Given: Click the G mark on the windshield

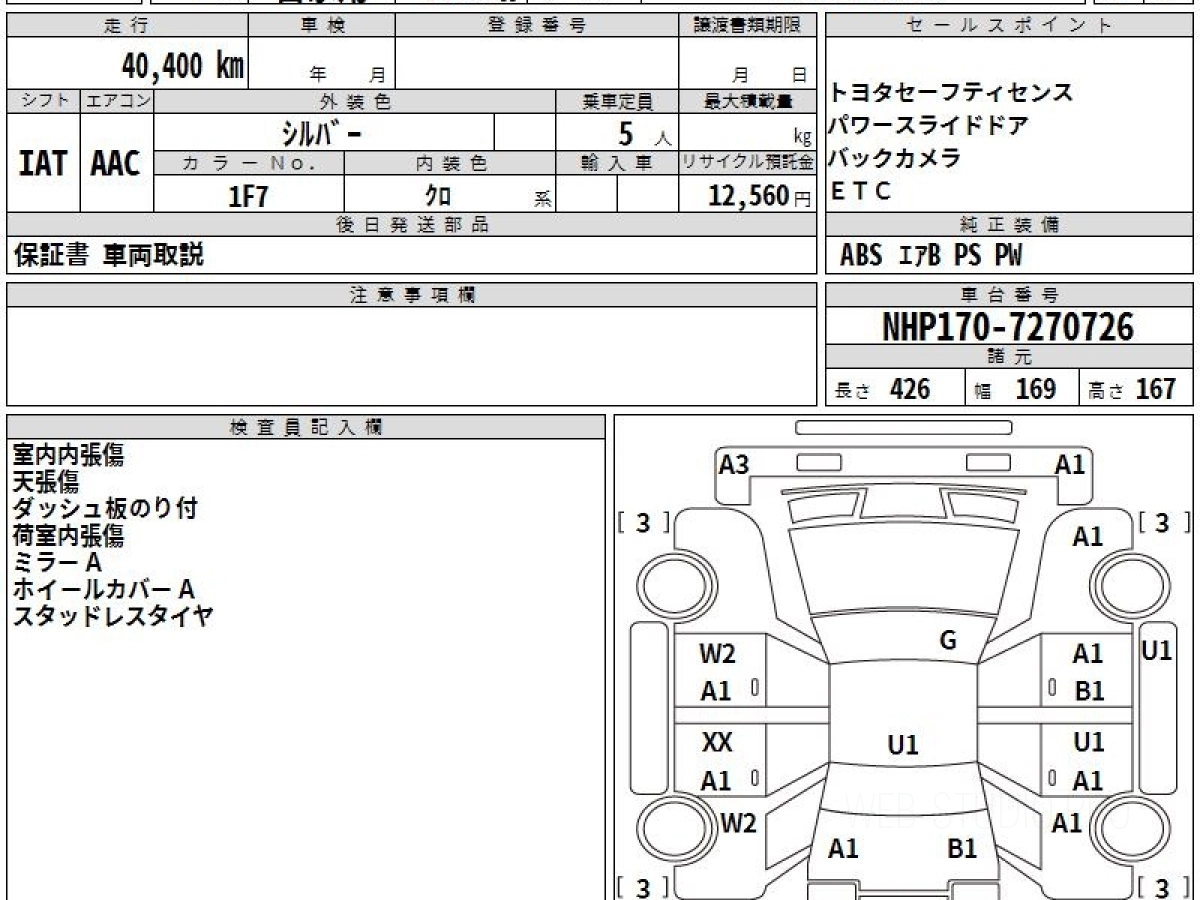Looking at the screenshot, I should pyautogui.click(x=948, y=641).
